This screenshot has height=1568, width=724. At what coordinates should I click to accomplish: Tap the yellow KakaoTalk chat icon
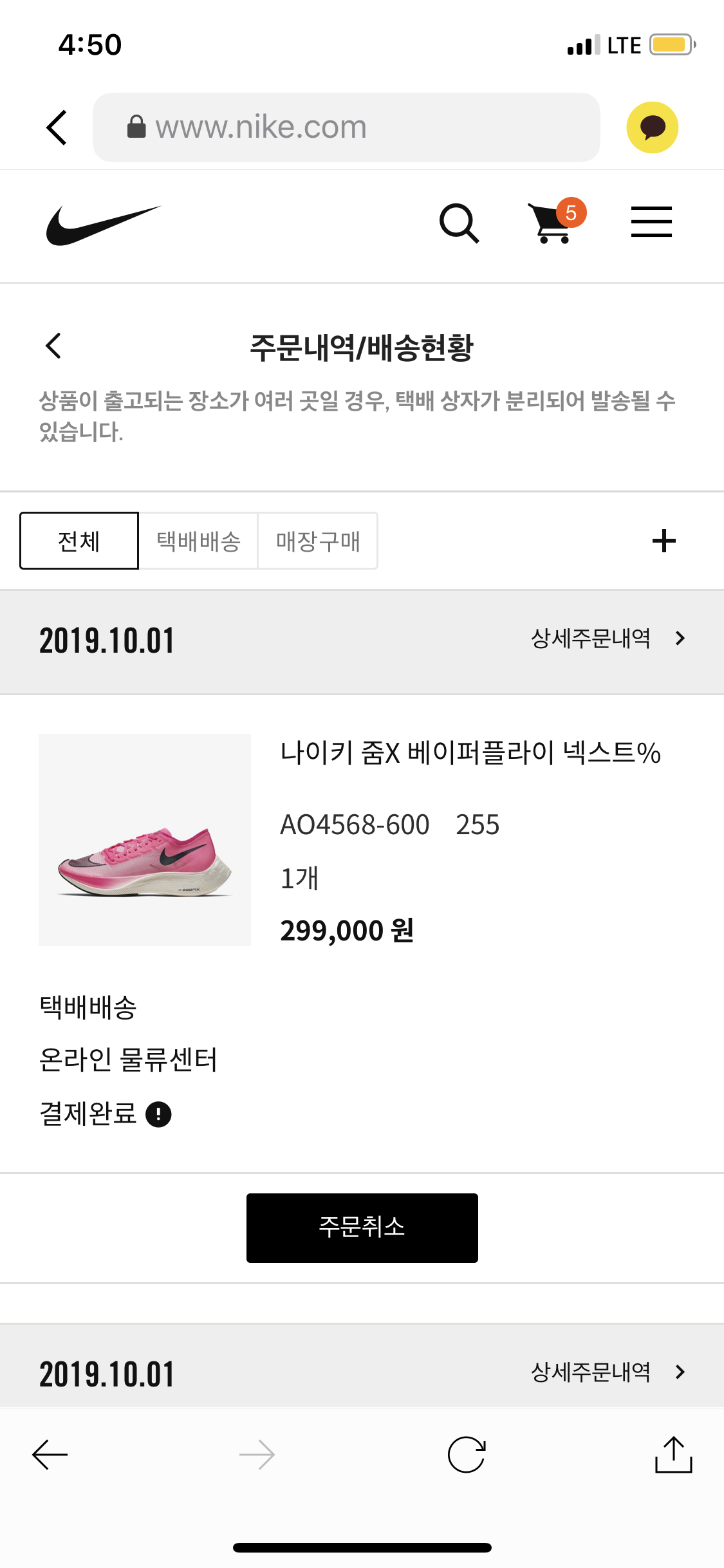click(x=652, y=127)
